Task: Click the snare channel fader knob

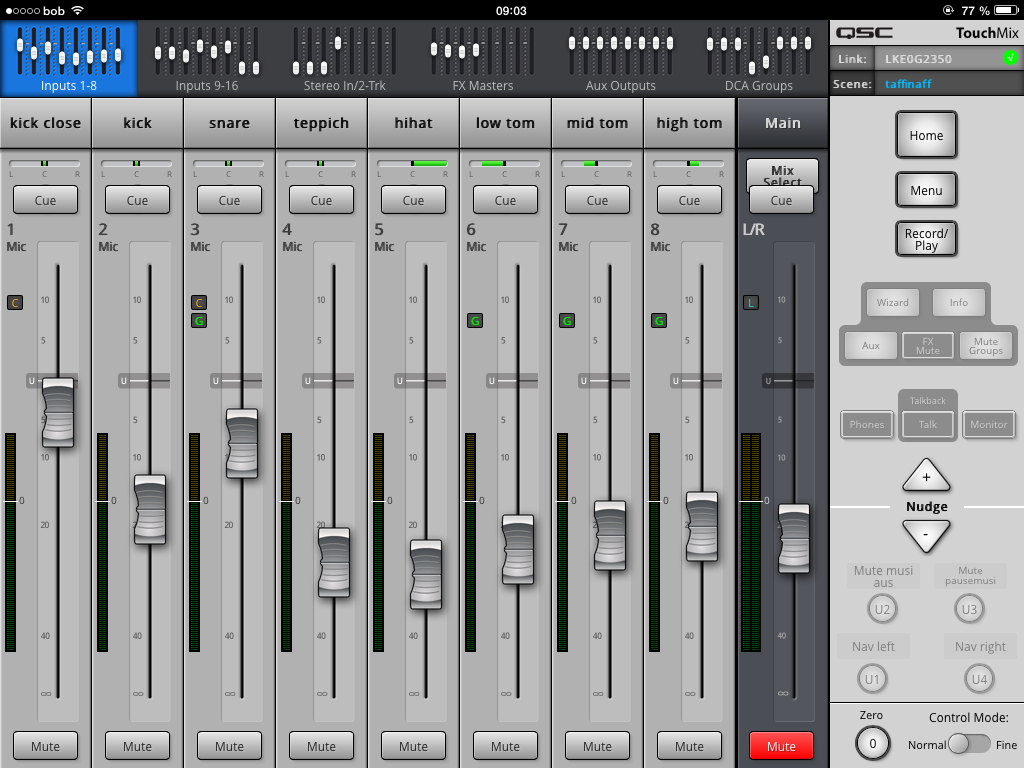Action: point(242,443)
